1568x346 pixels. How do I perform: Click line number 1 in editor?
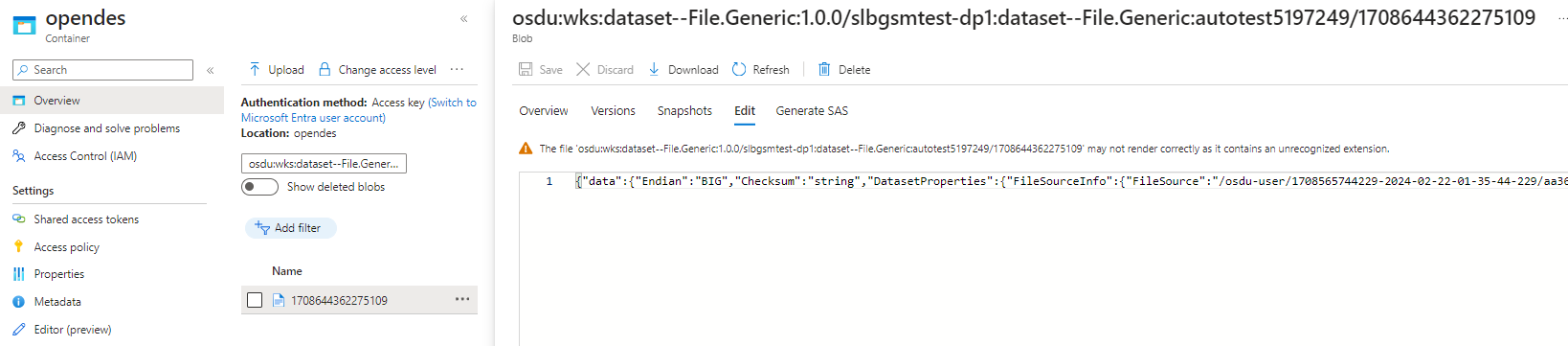[549, 181]
